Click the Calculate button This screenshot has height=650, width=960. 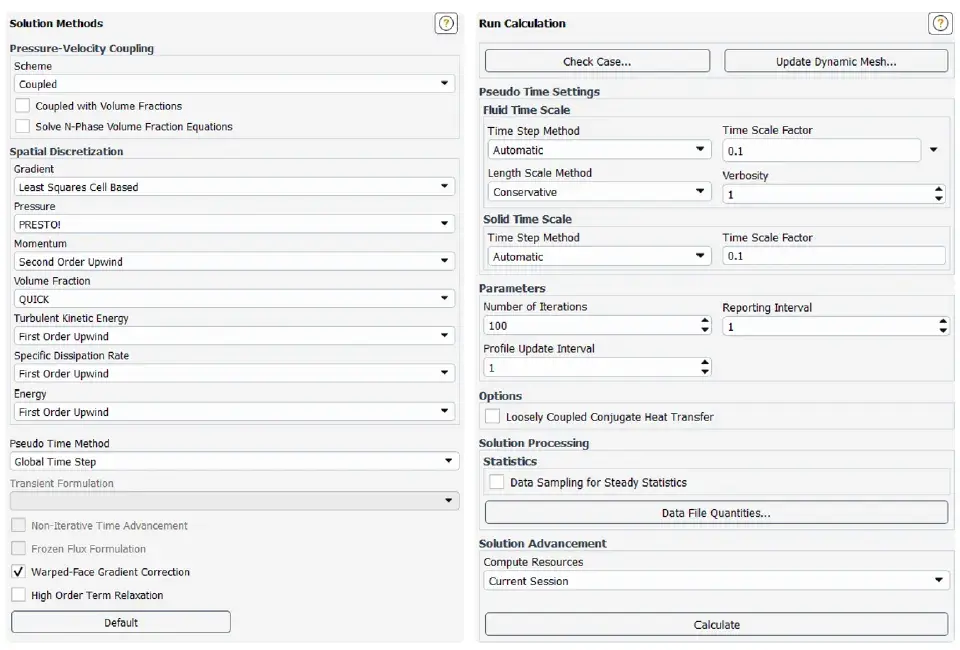coord(716,625)
